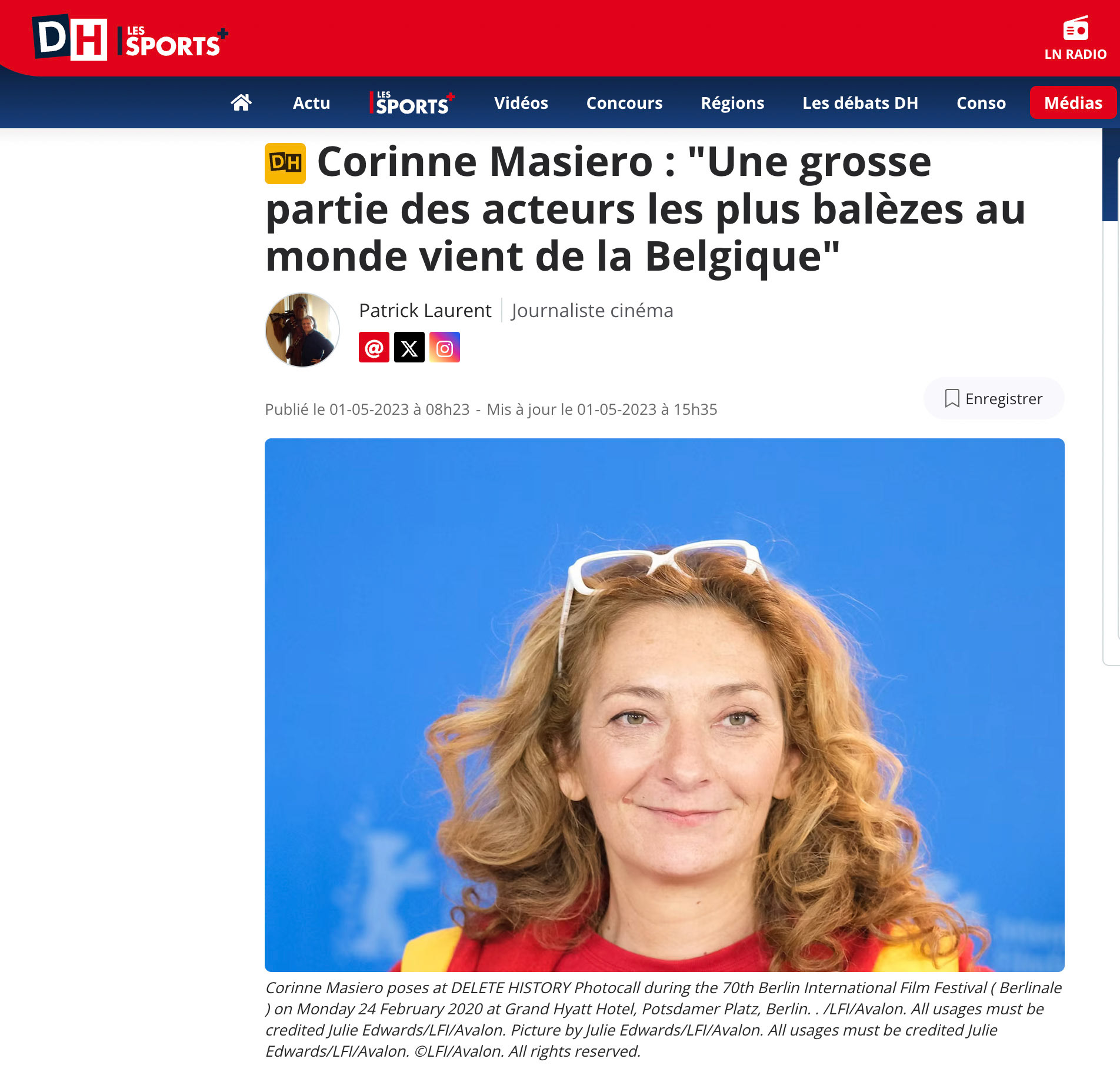Click the Les Sports+ header logo

pyautogui.click(x=173, y=42)
